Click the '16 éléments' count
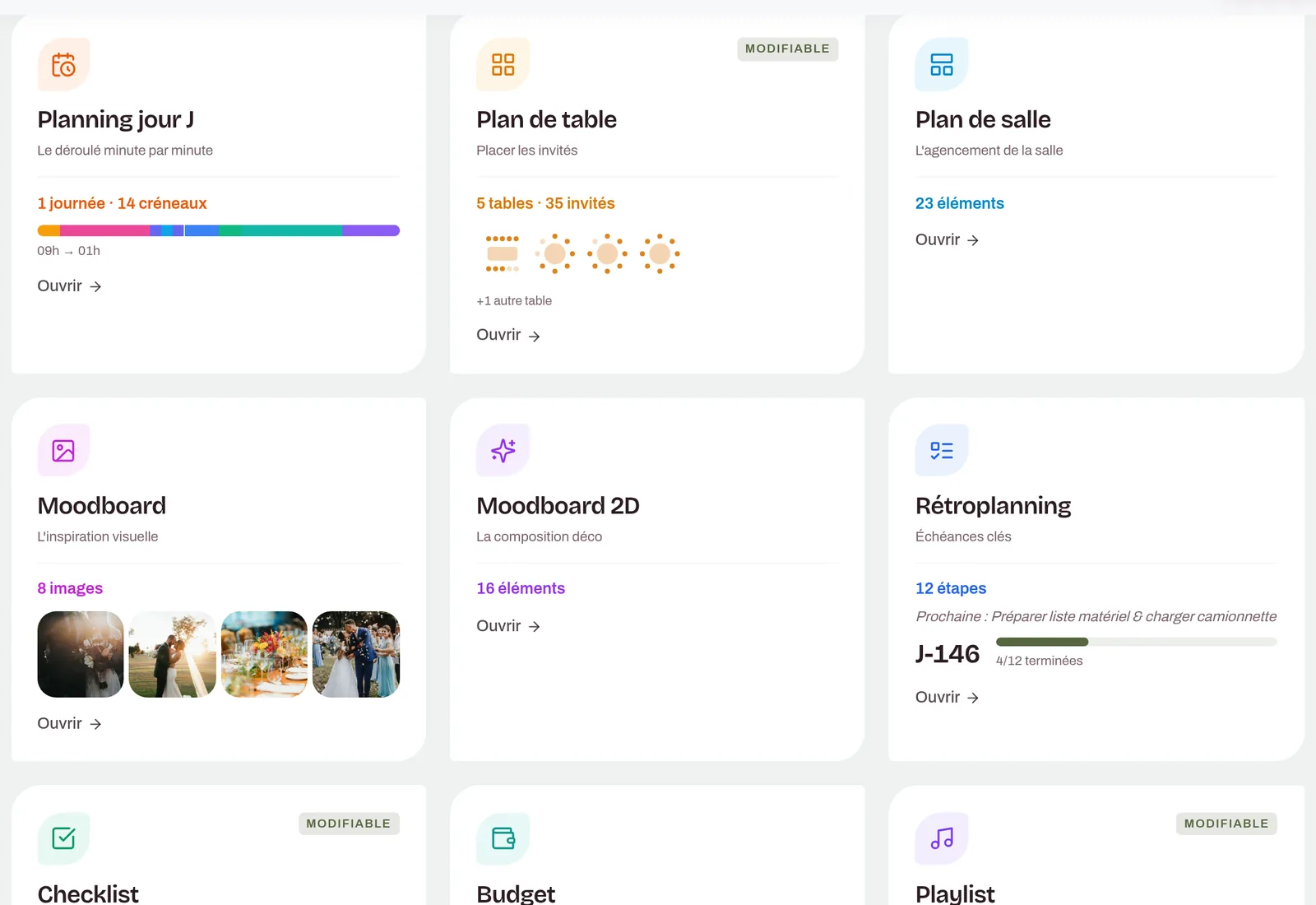 click(521, 588)
